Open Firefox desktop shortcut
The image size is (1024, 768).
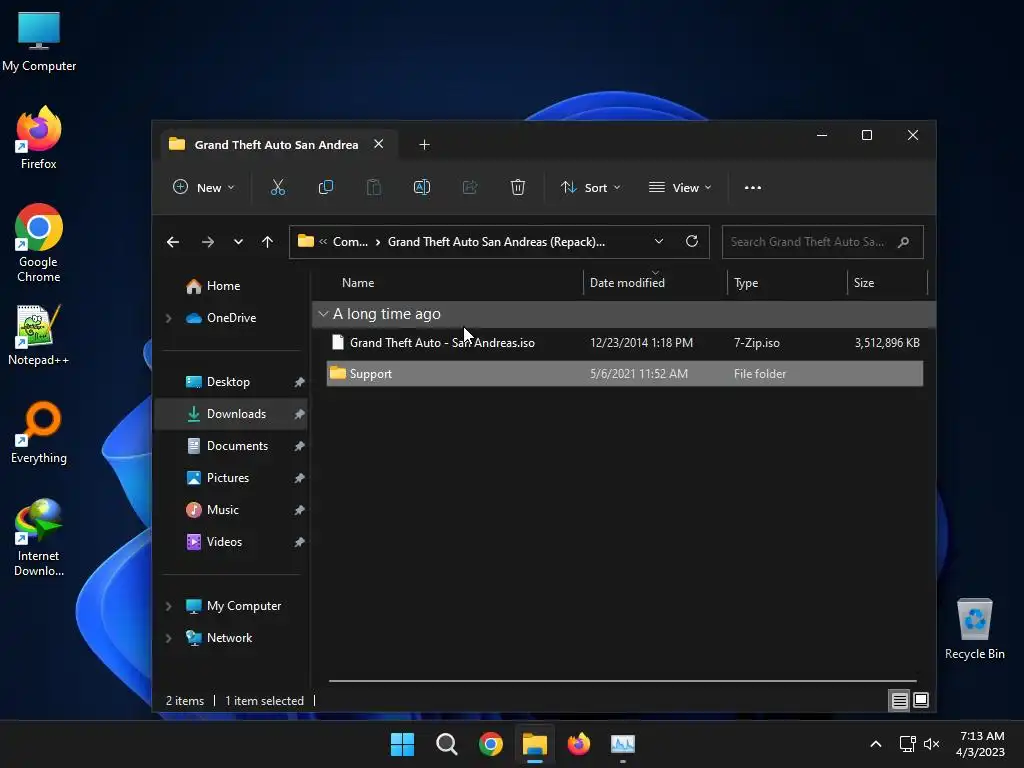coord(39,138)
